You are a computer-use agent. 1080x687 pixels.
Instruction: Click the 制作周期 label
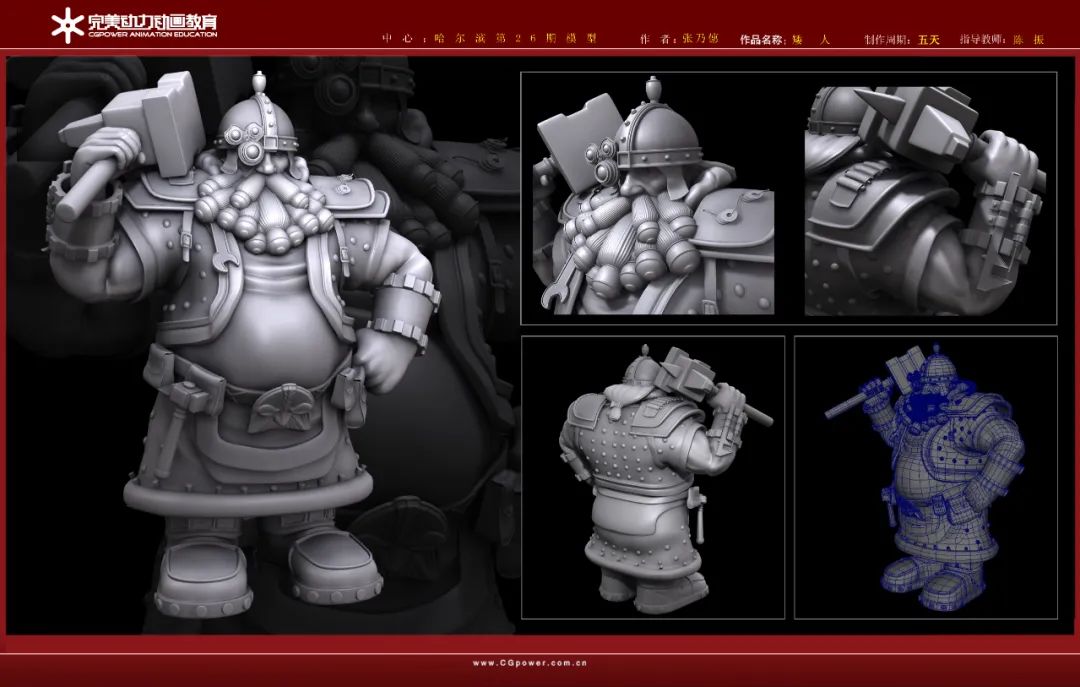887,39
